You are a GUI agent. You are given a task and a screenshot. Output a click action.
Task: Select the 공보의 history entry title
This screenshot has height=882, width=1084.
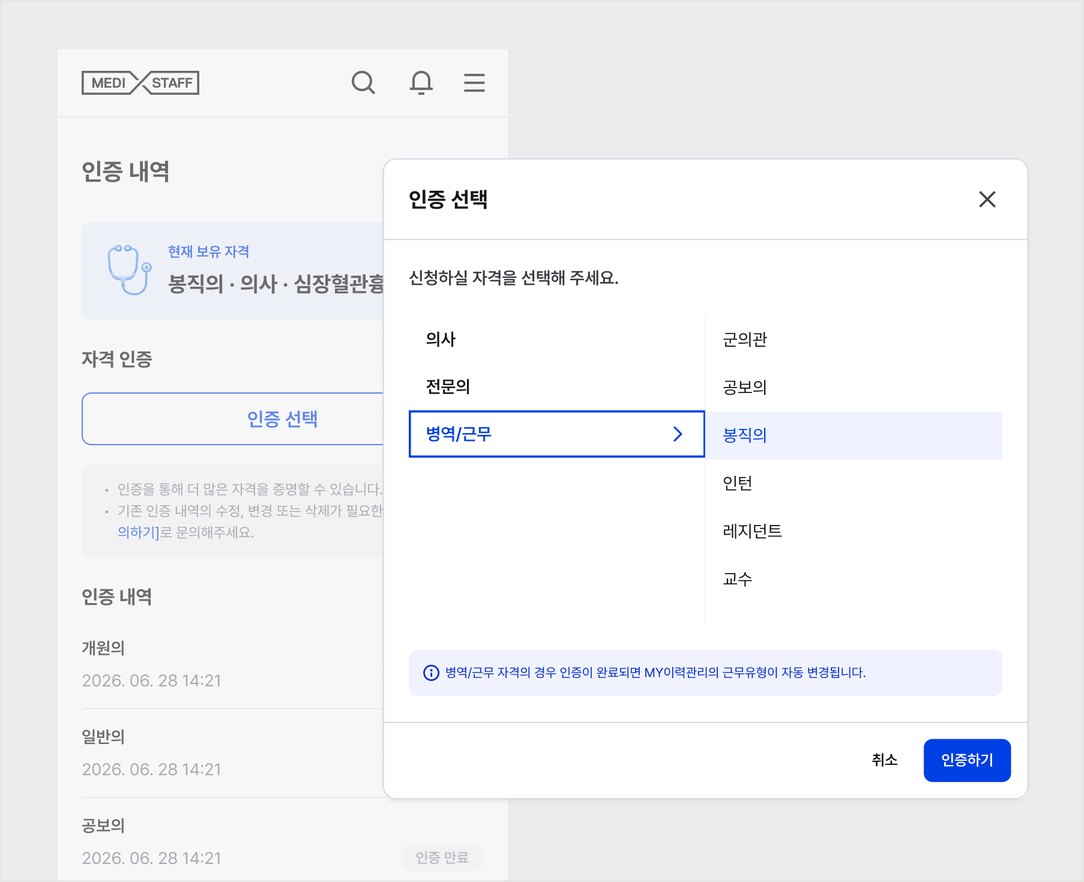103,825
